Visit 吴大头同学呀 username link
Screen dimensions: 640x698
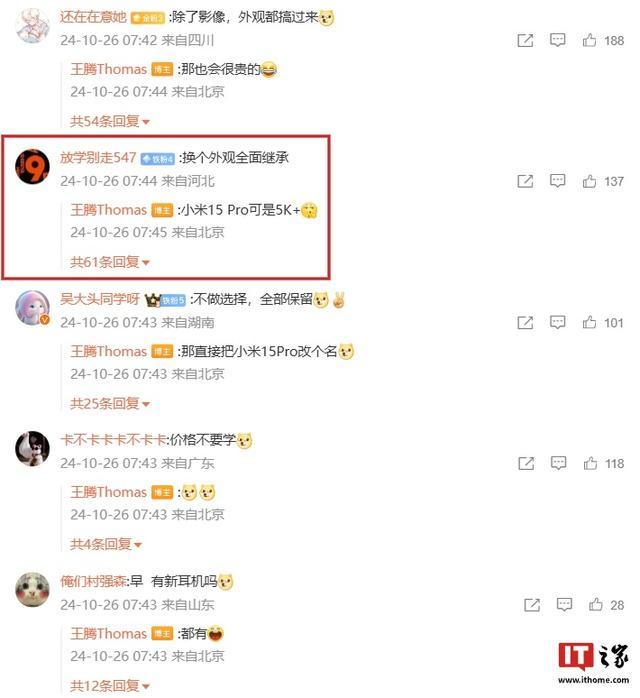[x=100, y=299]
